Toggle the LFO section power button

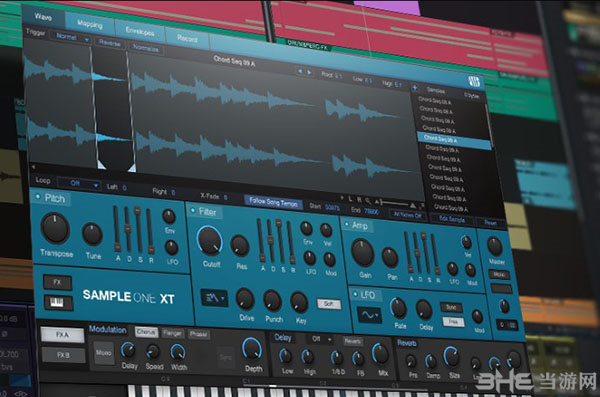coord(355,294)
